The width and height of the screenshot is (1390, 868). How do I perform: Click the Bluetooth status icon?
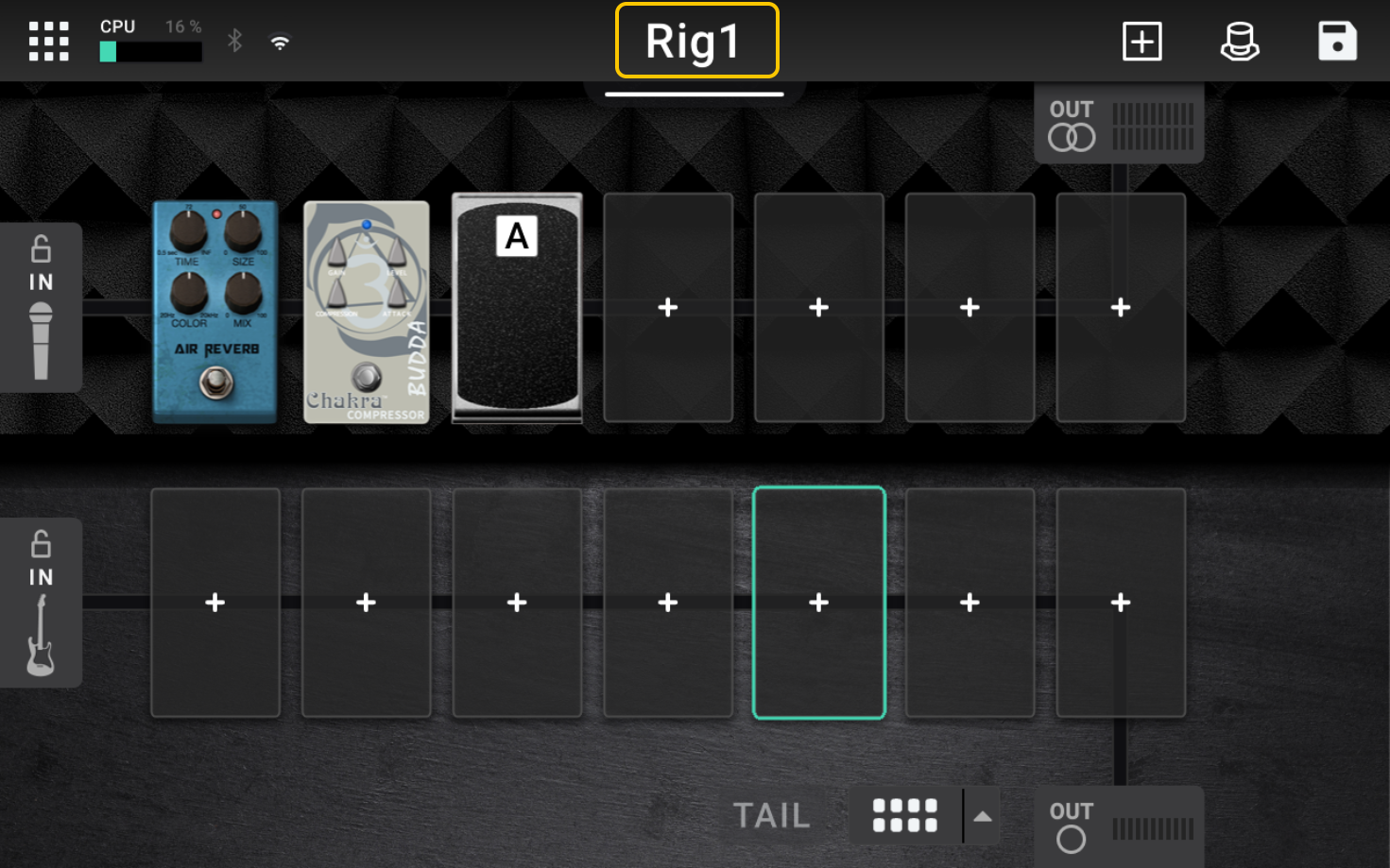pyautogui.click(x=234, y=41)
